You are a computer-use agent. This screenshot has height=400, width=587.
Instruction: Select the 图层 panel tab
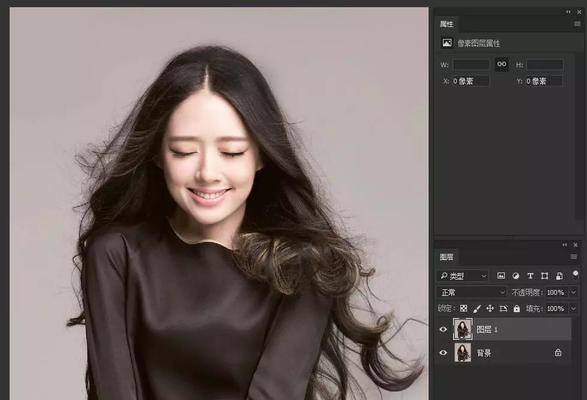pyautogui.click(x=446, y=257)
